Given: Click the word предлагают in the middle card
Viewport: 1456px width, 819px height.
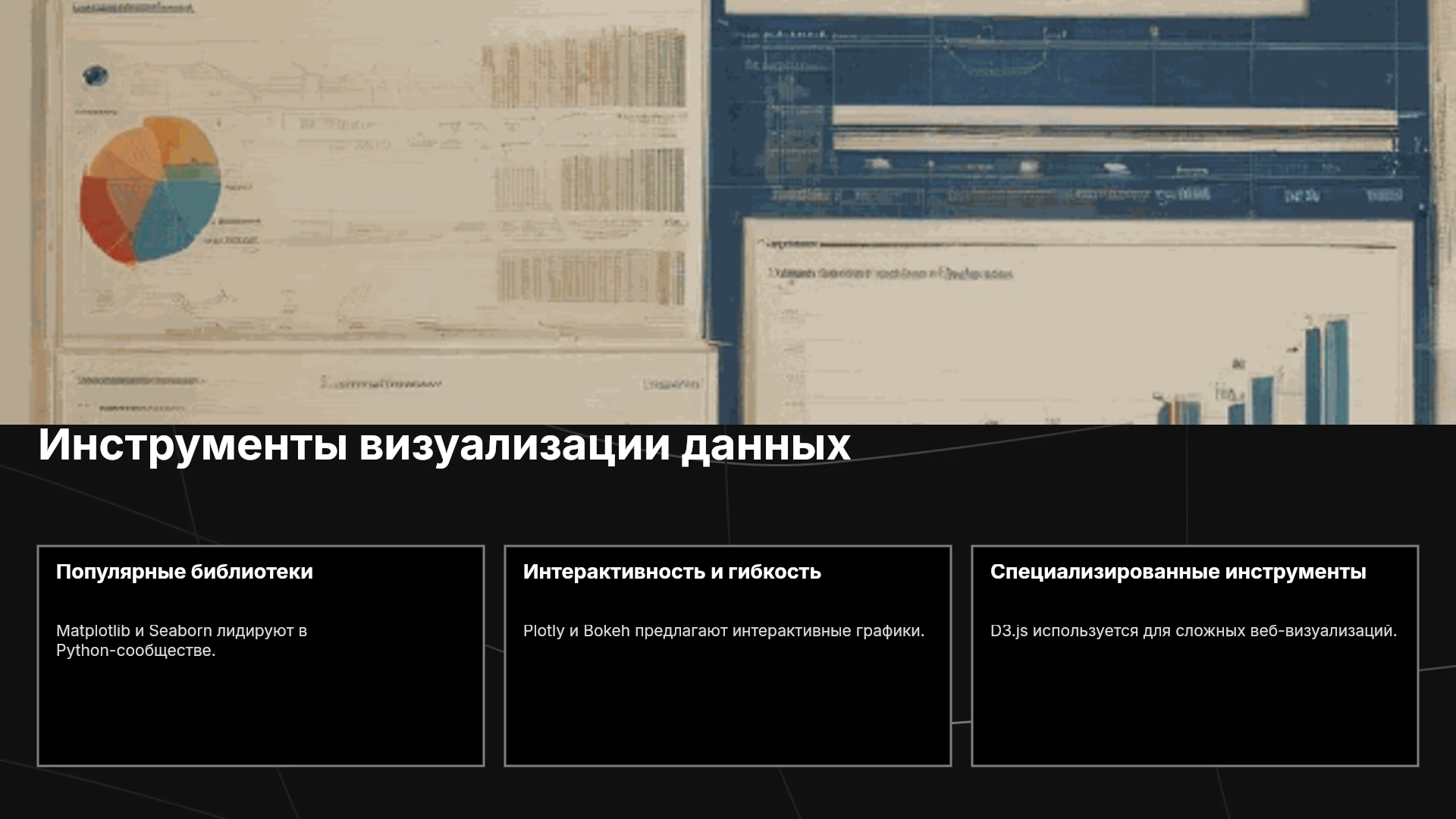Looking at the screenshot, I should (x=680, y=631).
